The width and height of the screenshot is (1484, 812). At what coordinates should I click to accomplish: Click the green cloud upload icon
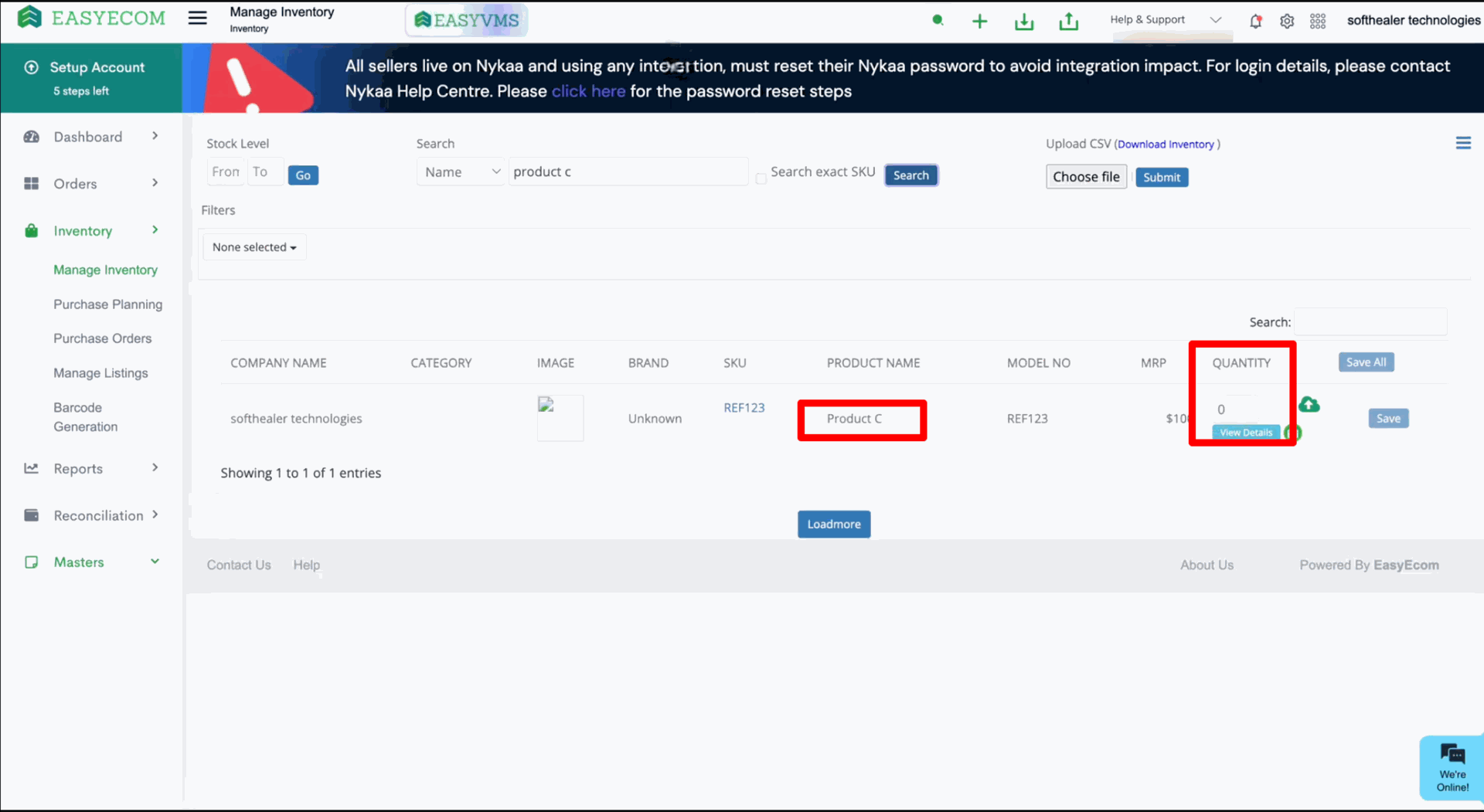(1309, 404)
